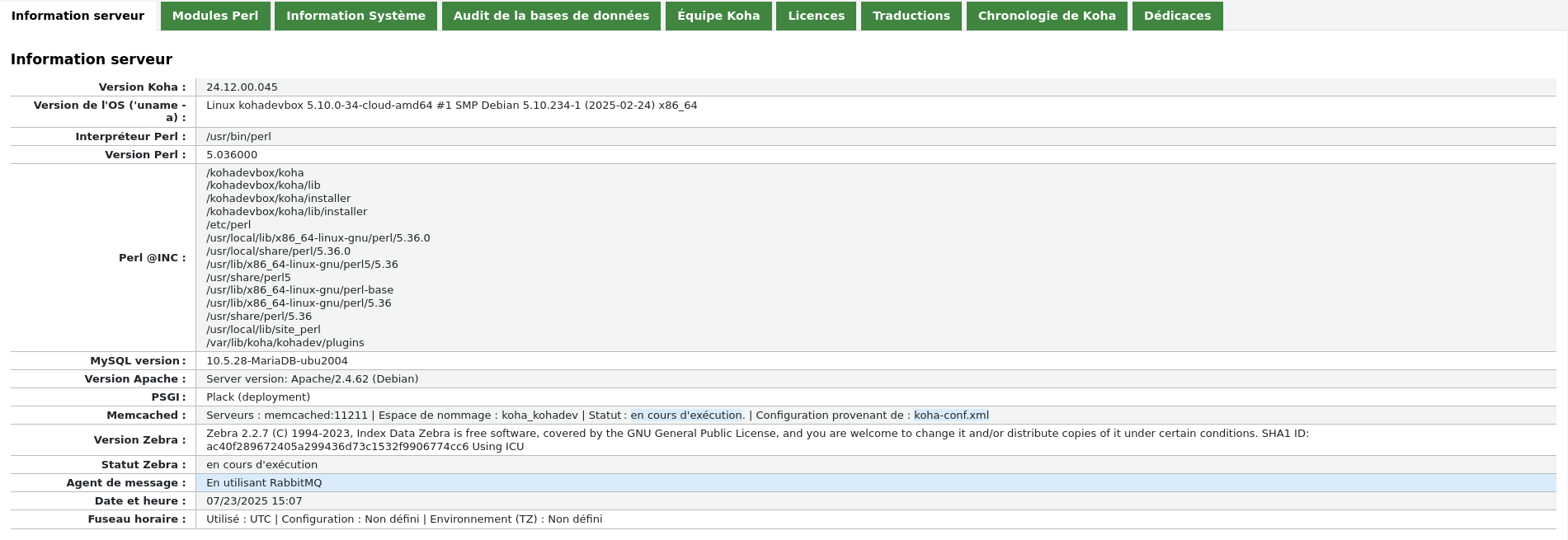This screenshot has width=1568, height=540.
Task: Click the Linux kohadevbox uname text
Action: coord(451,106)
